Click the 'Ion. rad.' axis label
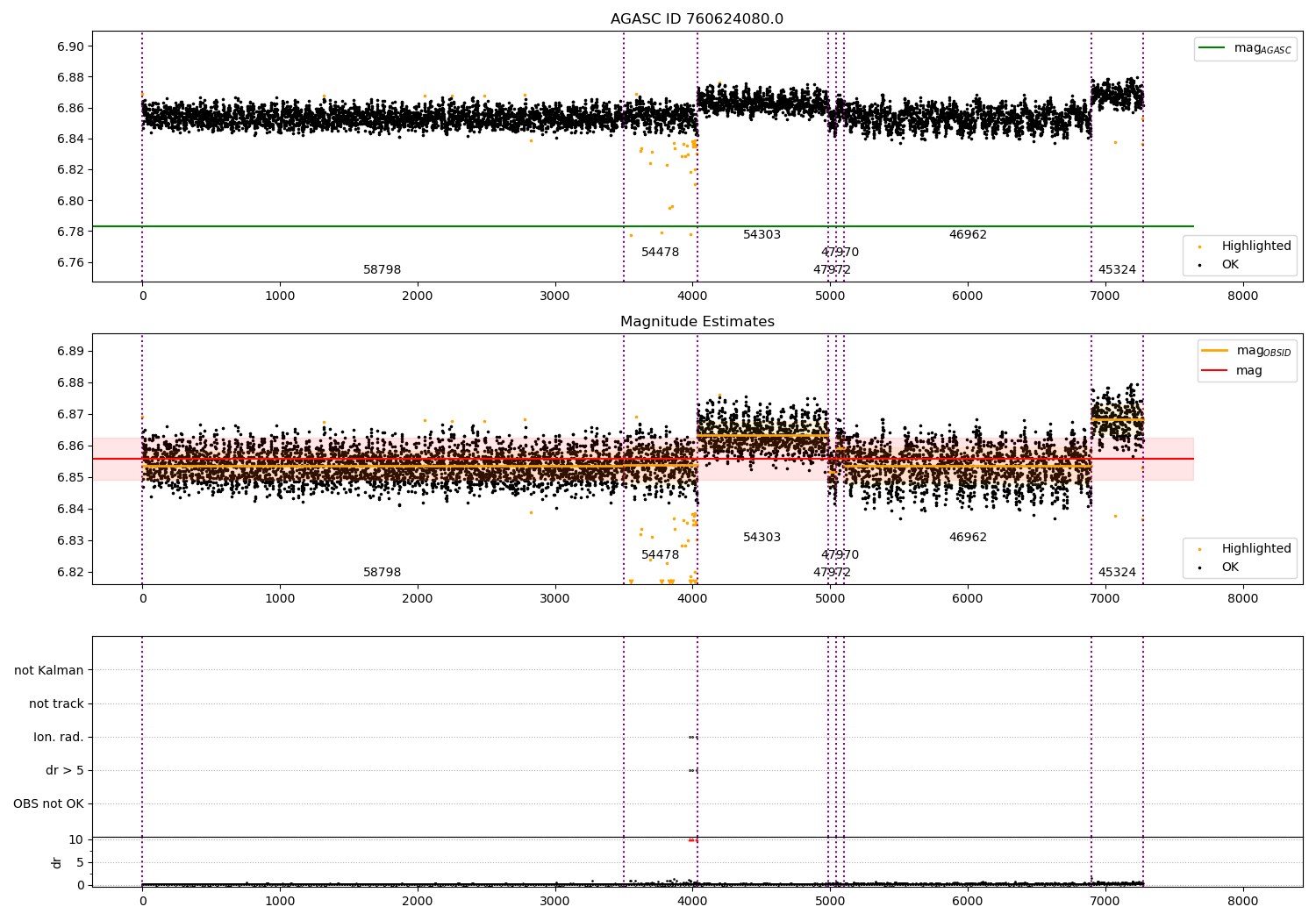 59,737
